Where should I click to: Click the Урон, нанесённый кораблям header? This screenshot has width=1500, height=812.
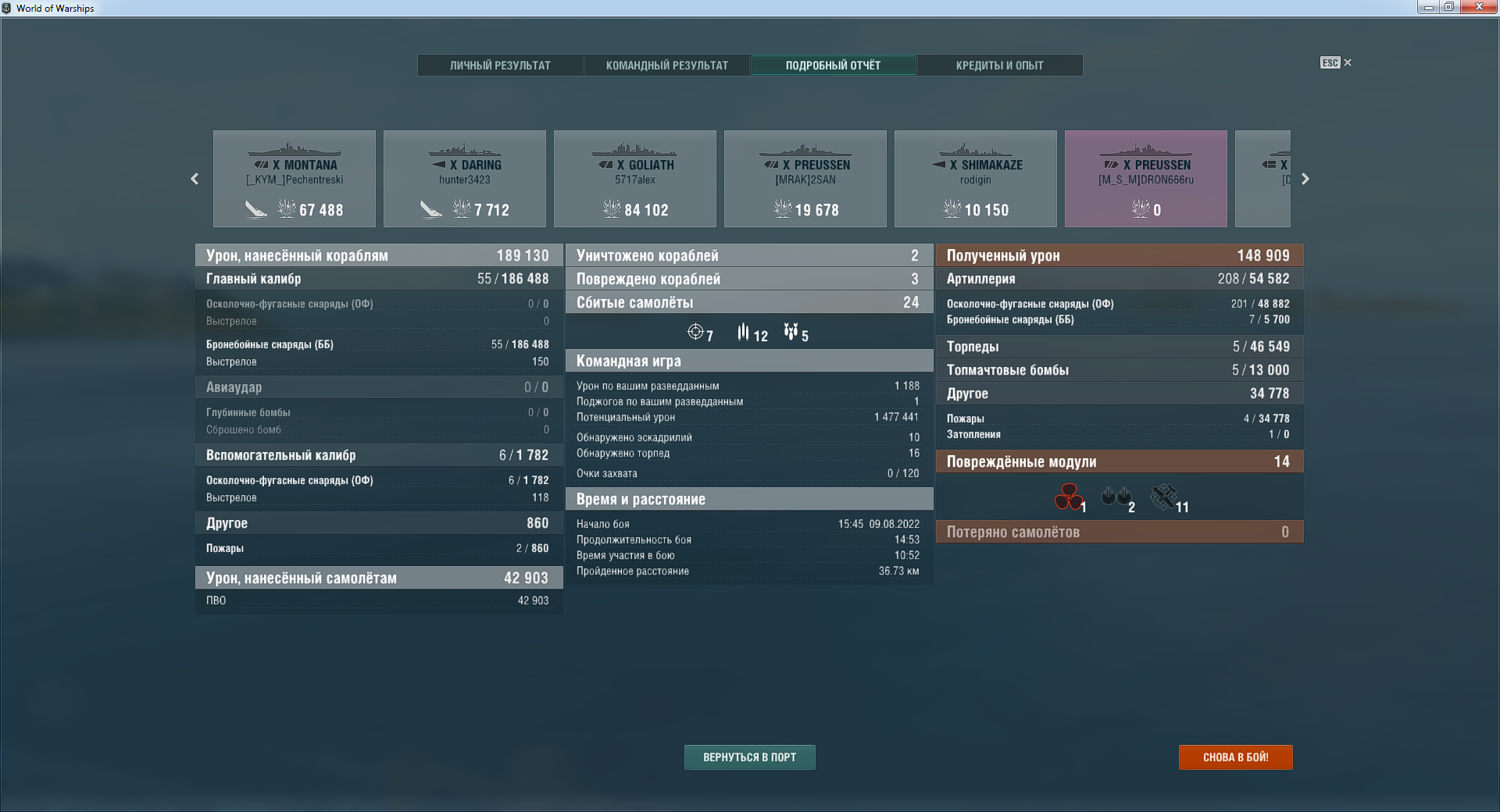point(379,255)
